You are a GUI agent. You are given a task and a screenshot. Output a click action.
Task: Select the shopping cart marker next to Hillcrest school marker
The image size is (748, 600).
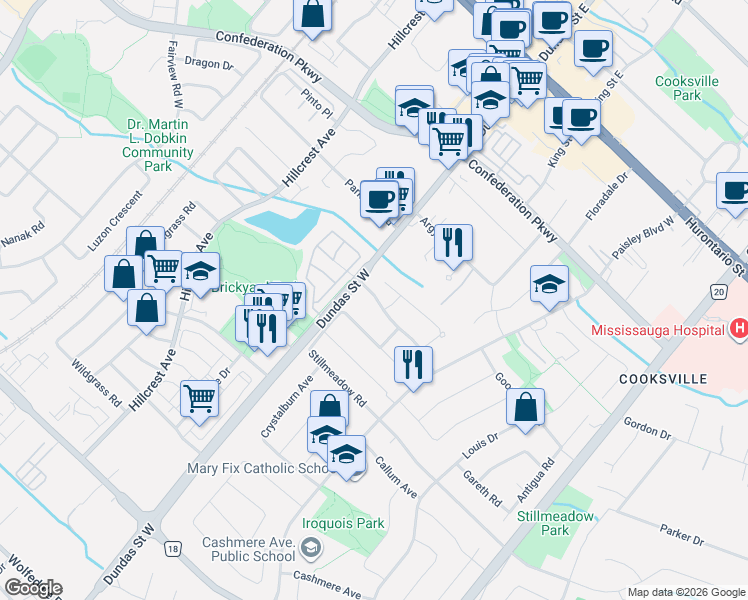click(x=165, y=267)
